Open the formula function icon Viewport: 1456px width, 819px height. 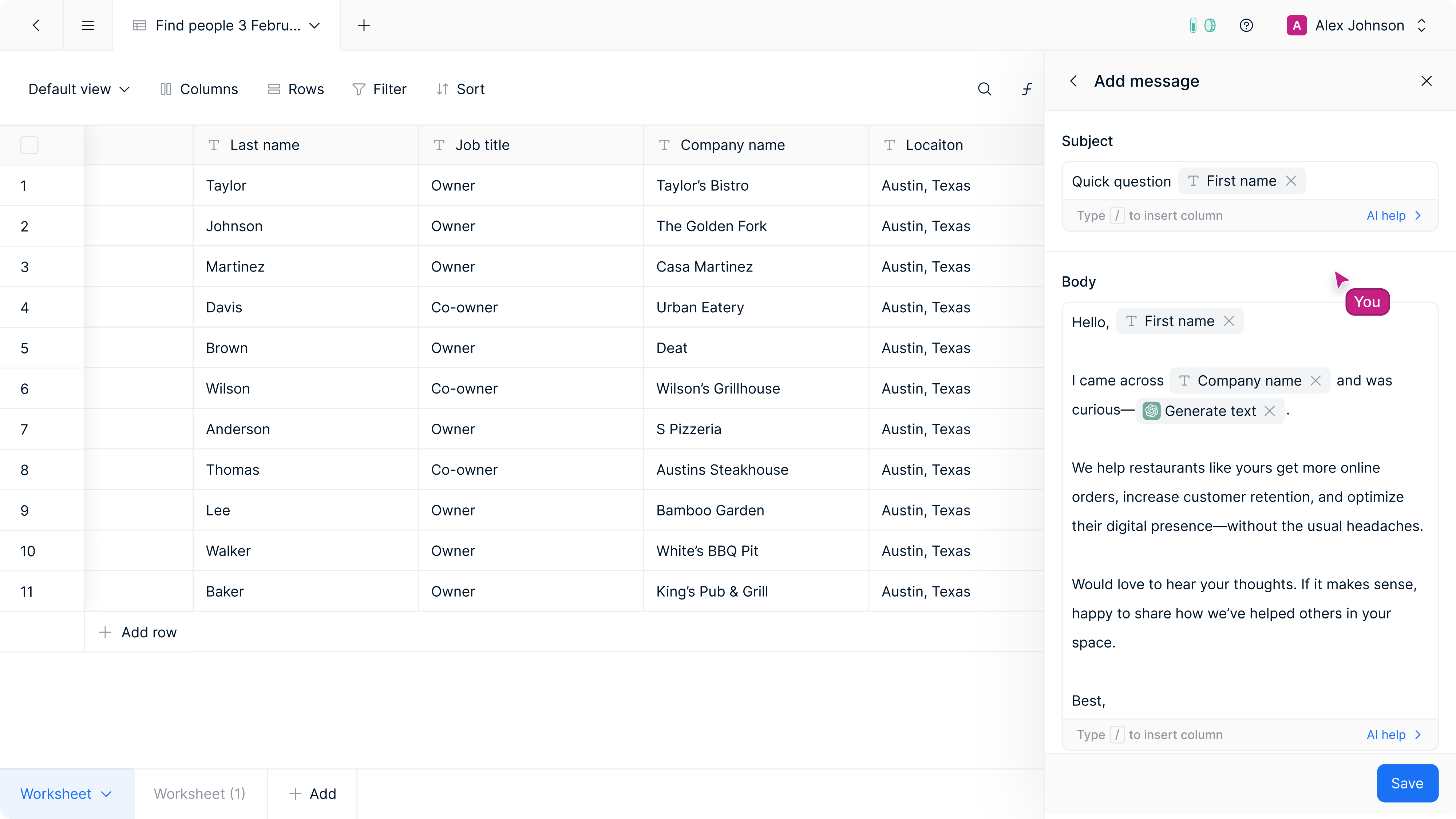pyautogui.click(x=1027, y=89)
